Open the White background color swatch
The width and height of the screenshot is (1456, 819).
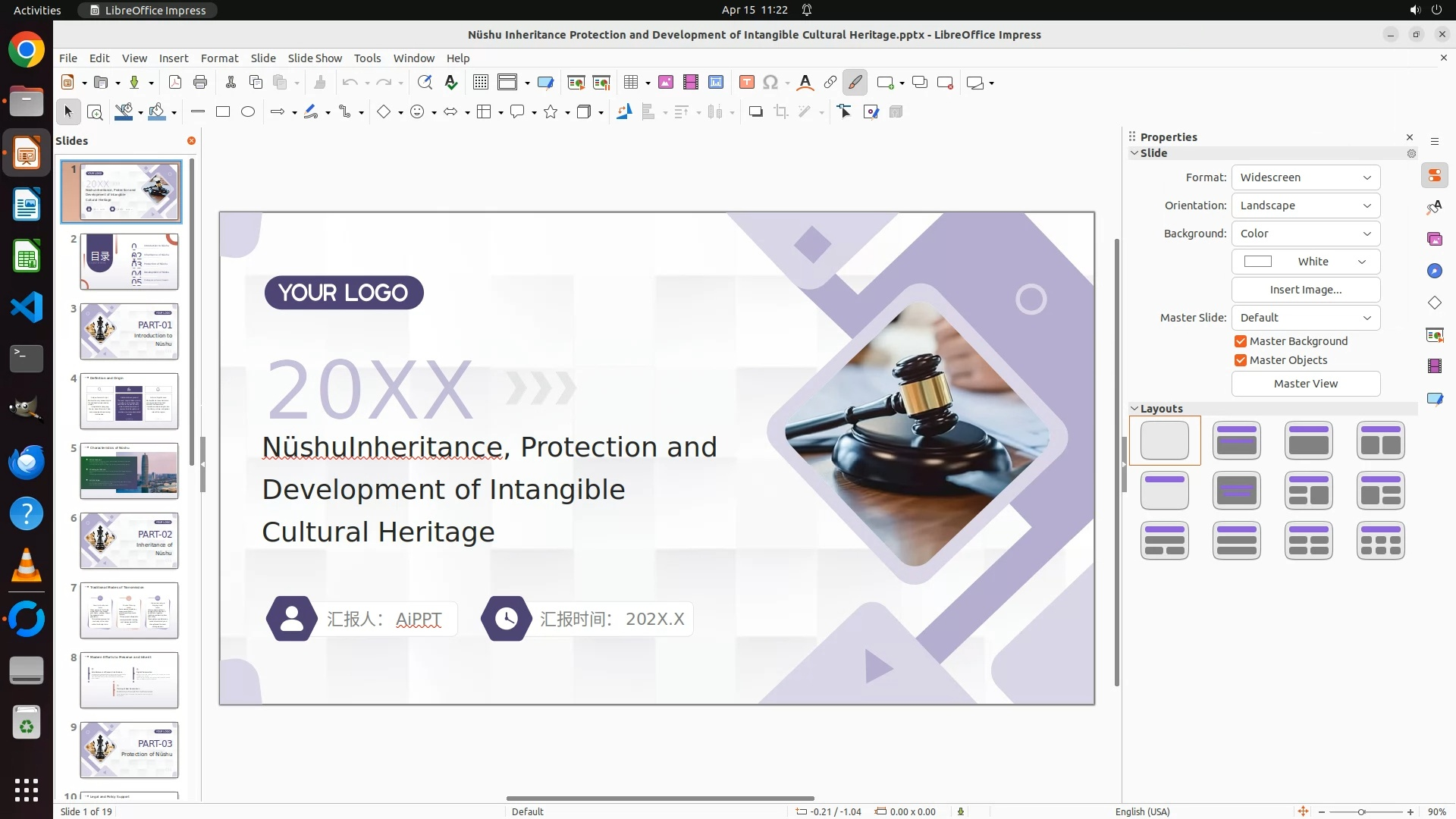(1305, 262)
